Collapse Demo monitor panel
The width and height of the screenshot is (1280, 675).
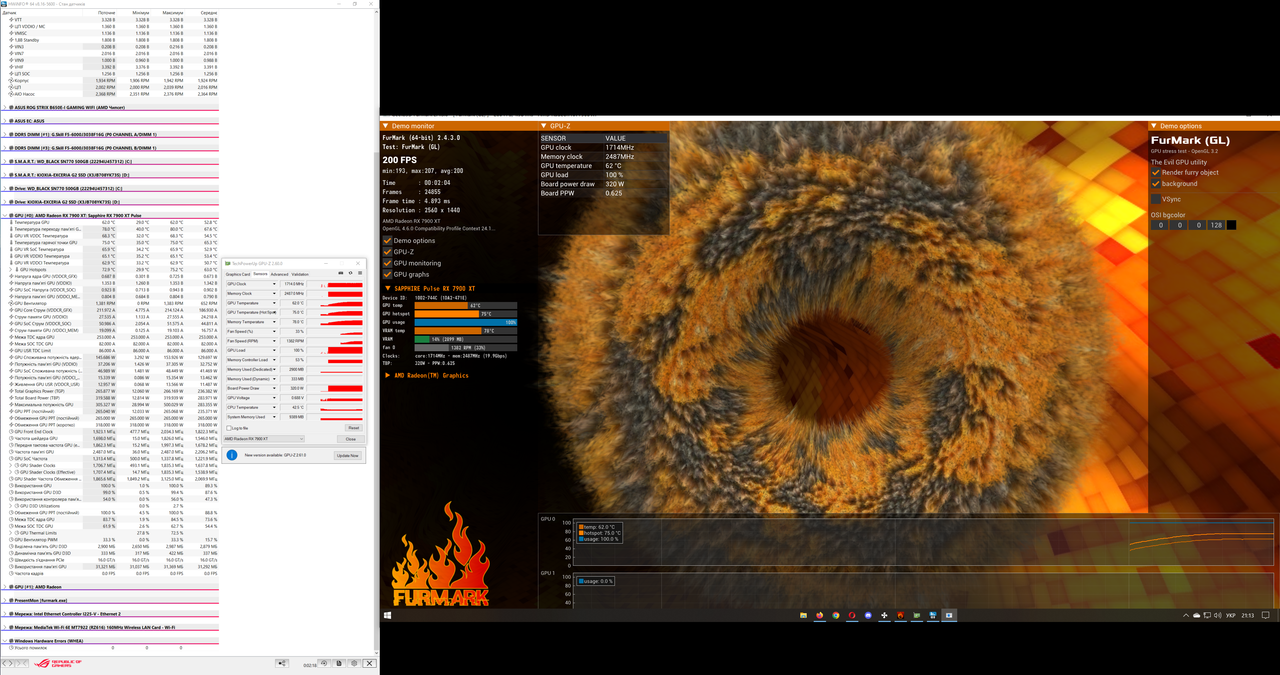(x=387, y=126)
